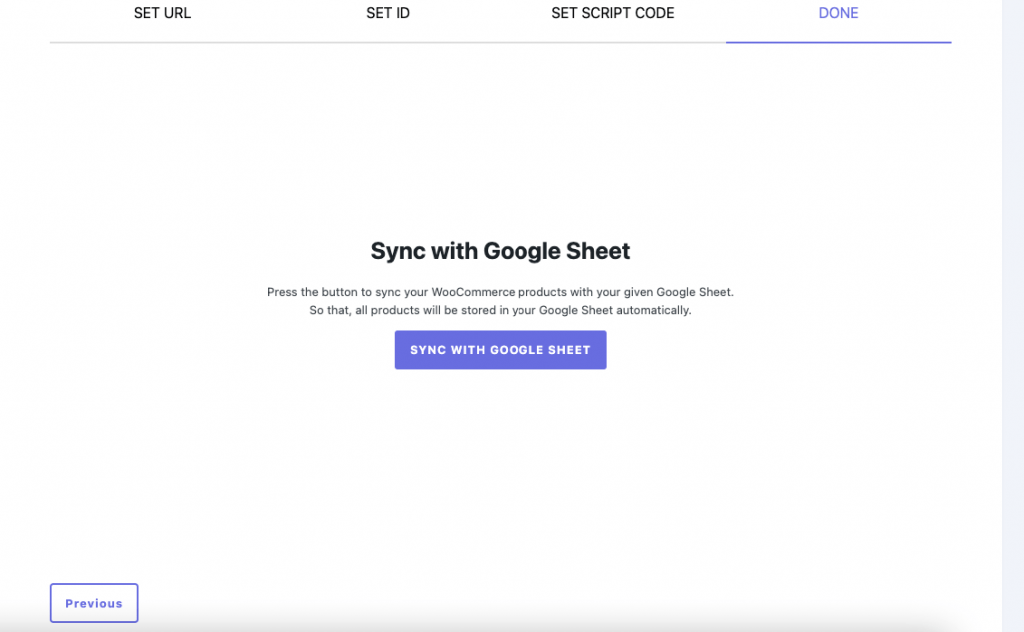Click the SYNC WITH GOOGLE SHEET button

point(500,350)
